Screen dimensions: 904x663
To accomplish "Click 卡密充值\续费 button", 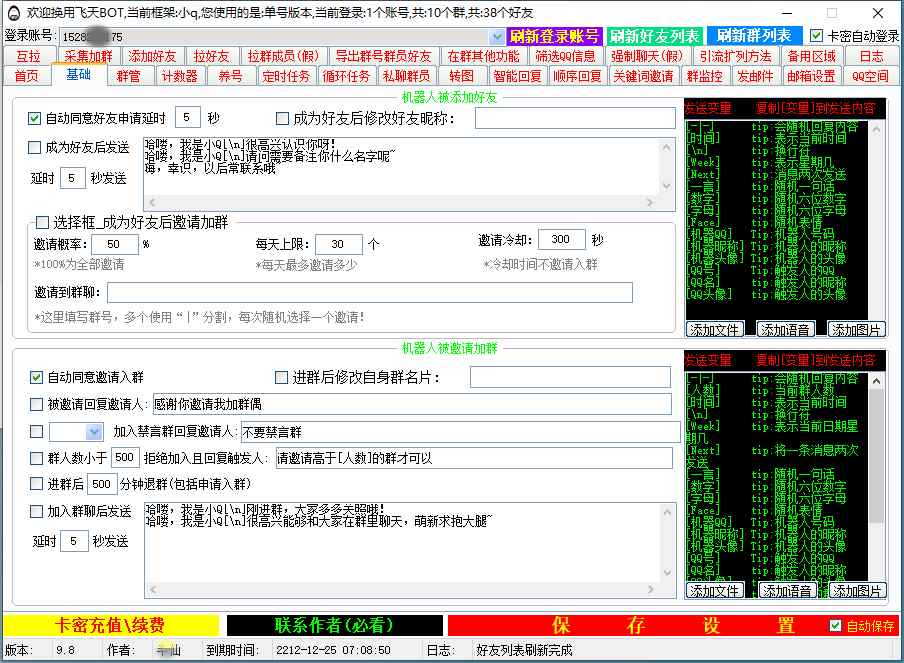I will point(111,626).
